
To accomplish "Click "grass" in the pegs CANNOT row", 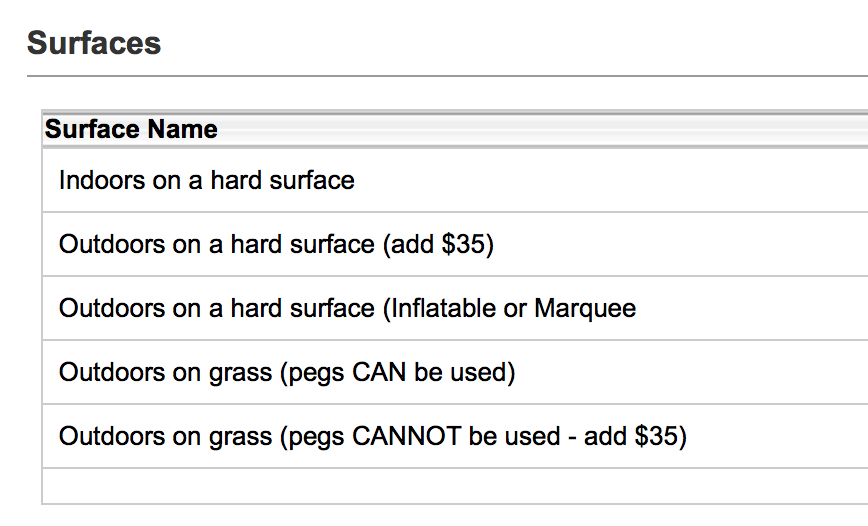I will point(241,437).
